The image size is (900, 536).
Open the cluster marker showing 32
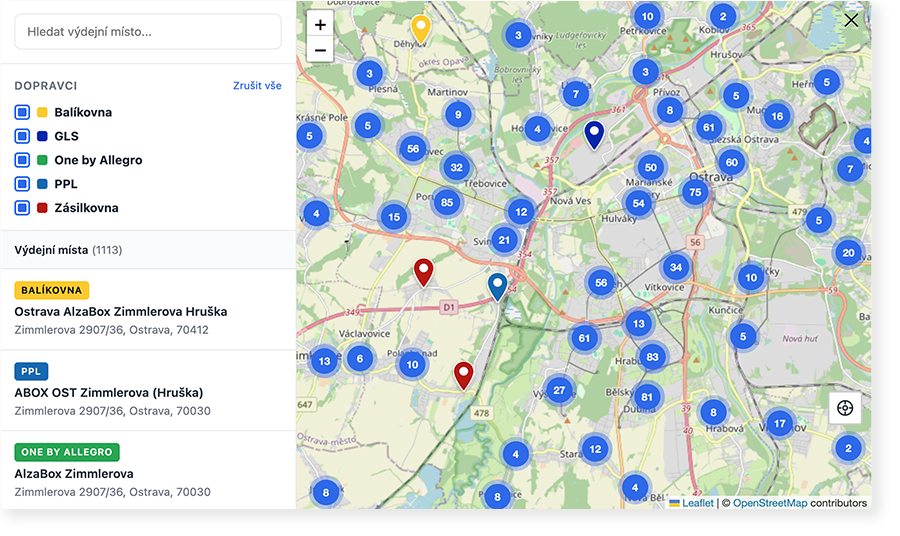[x=456, y=168]
